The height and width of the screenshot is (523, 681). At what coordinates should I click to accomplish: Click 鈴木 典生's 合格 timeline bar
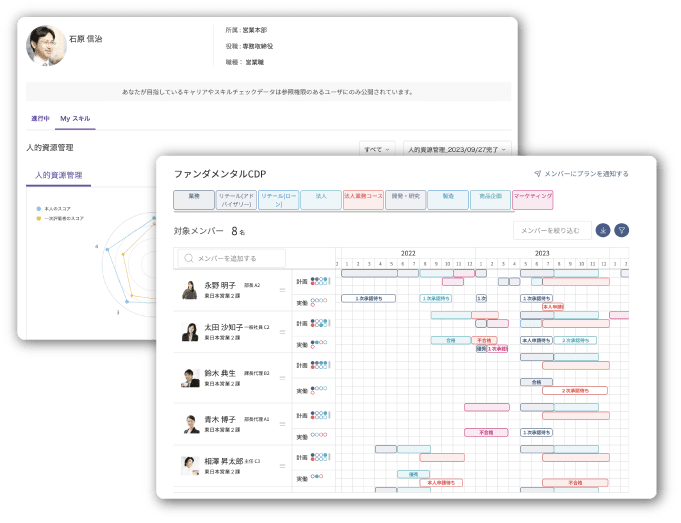(x=536, y=382)
